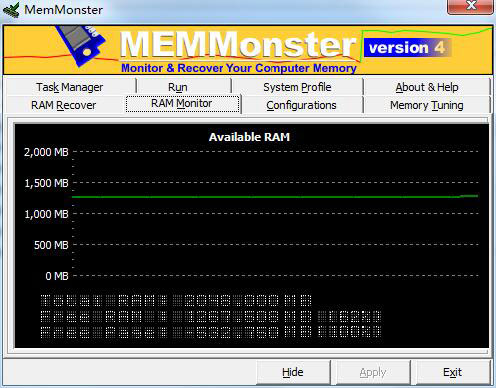This screenshot has height=388, width=496.
Task: Click the Apply button
Action: tap(373, 372)
